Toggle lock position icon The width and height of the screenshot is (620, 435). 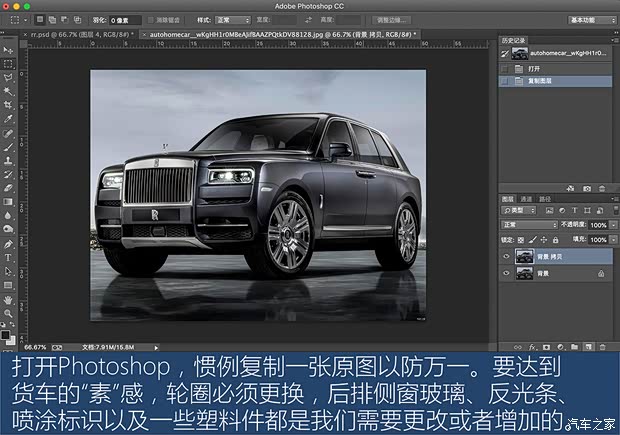pyautogui.click(x=544, y=240)
